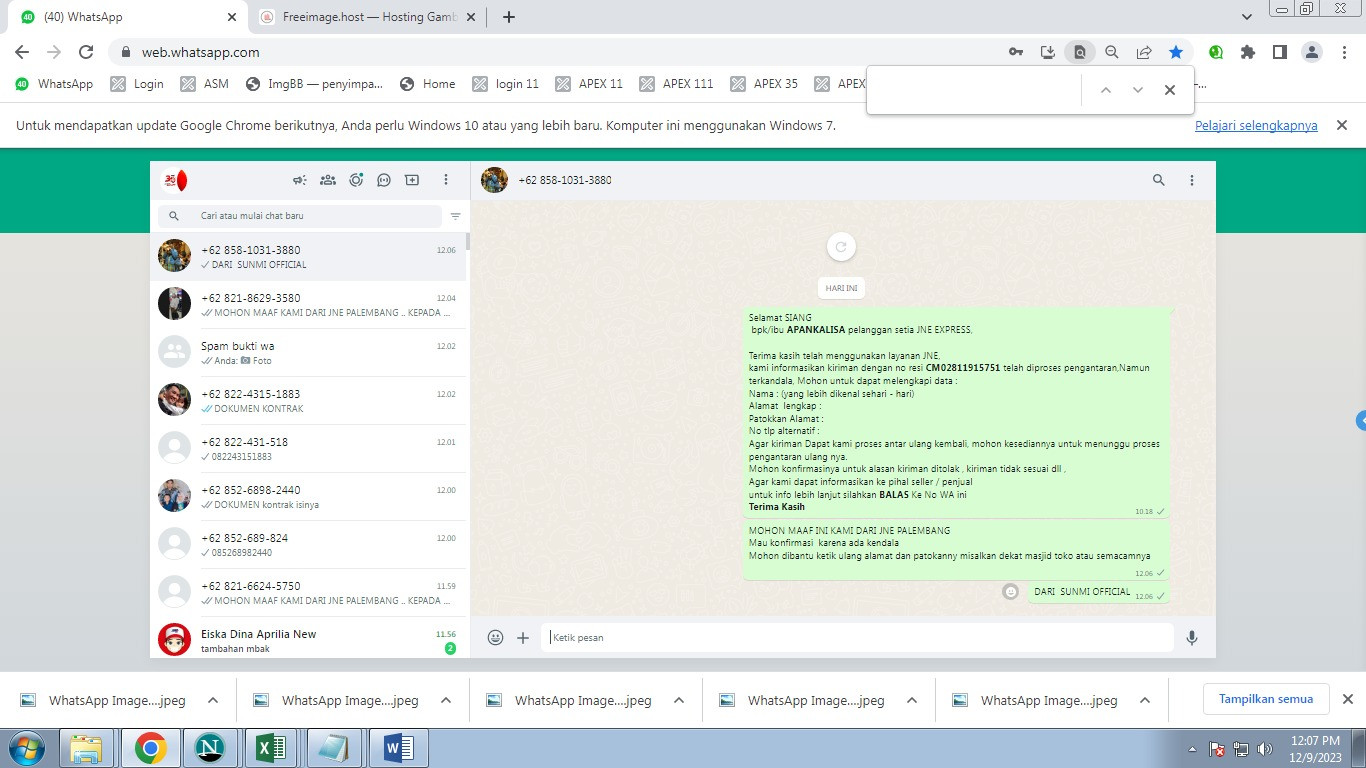This screenshot has width=1366, height=768.
Task: React to the DARI SUNMI OFFICIAL message
Action: (x=1011, y=591)
